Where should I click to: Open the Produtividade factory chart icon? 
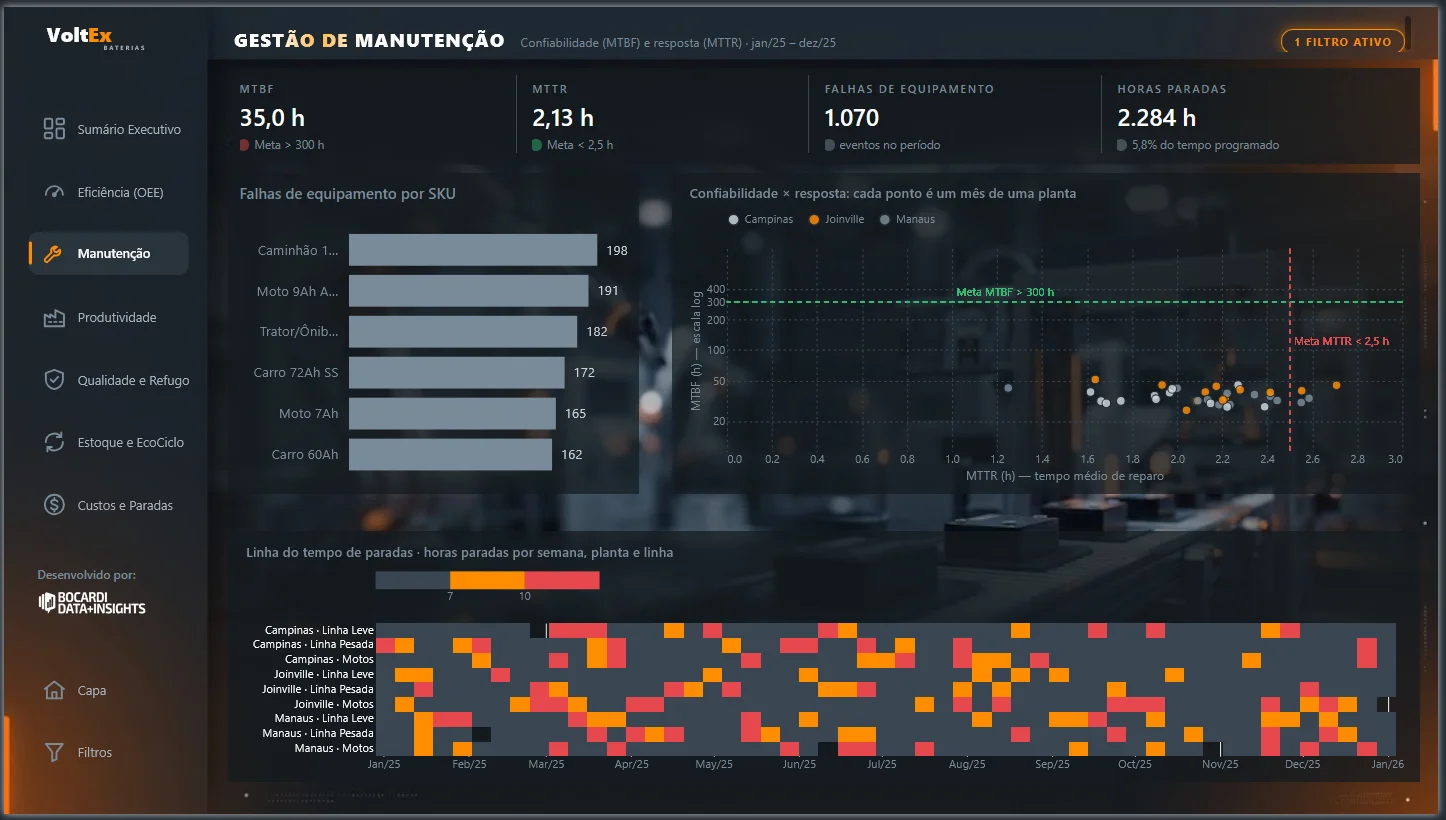pyautogui.click(x=54, y=318)
